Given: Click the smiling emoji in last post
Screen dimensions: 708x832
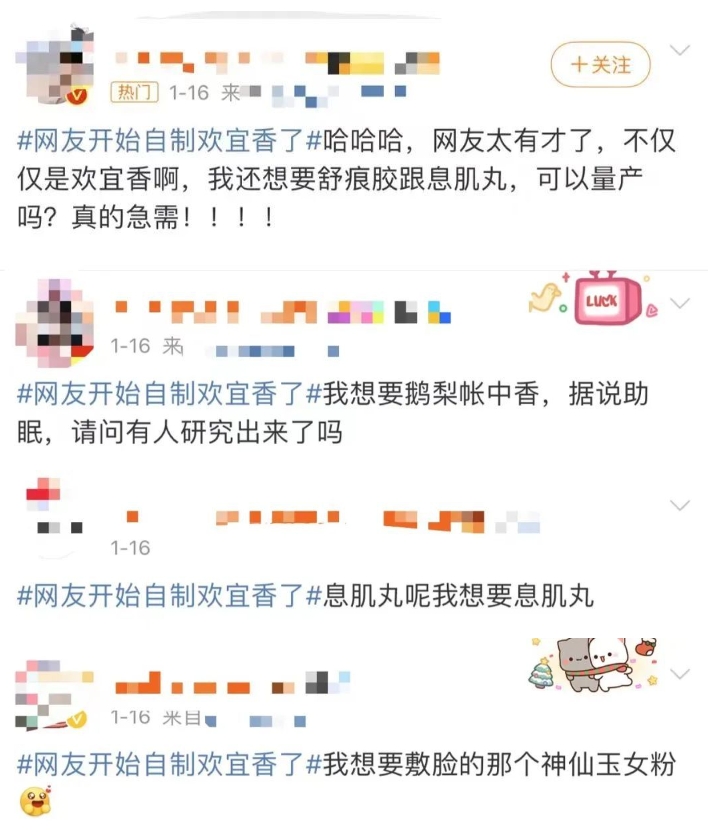Looking at the screenshot, I should (x=36, y=801).
